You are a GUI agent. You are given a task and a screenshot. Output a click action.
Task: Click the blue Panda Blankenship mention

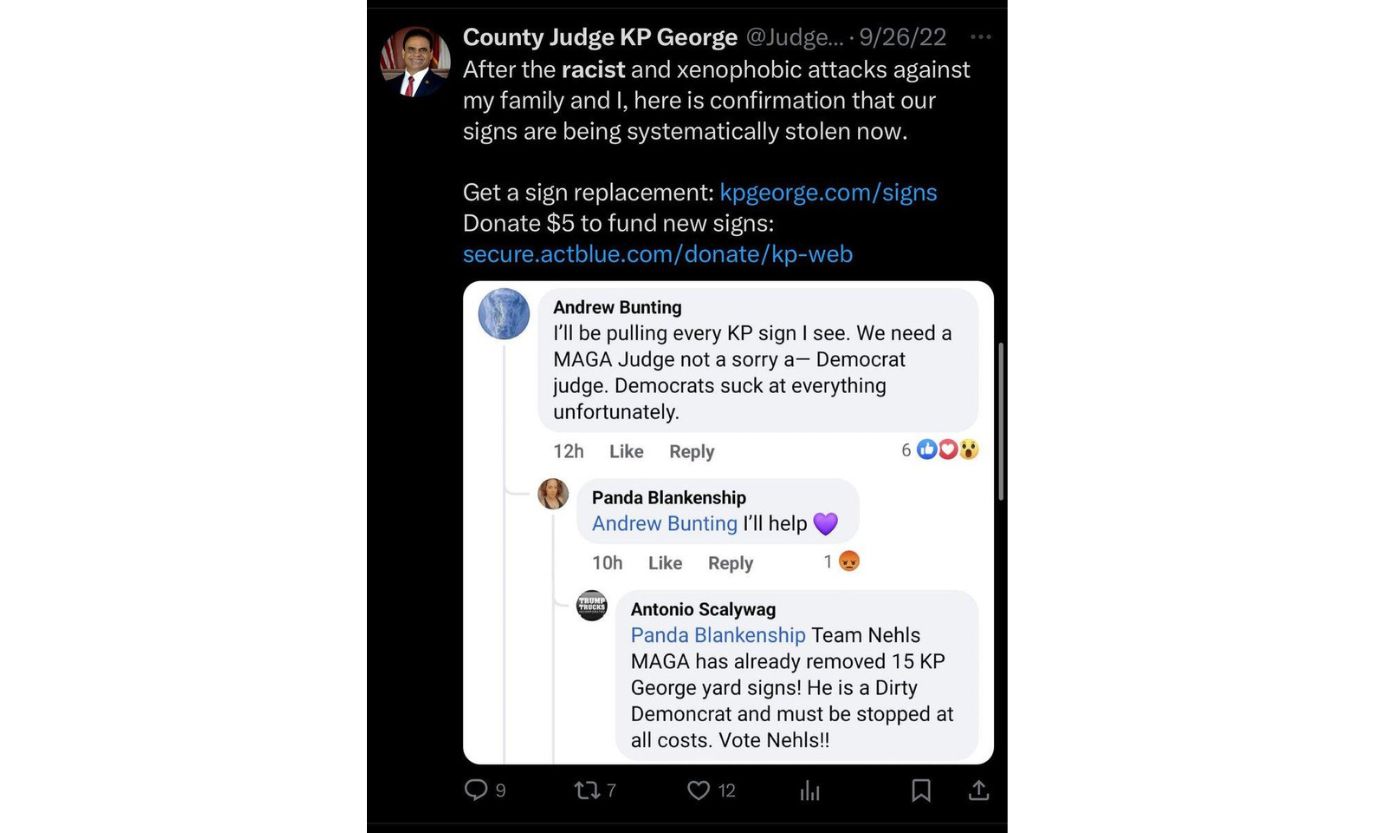click(717, 635)
